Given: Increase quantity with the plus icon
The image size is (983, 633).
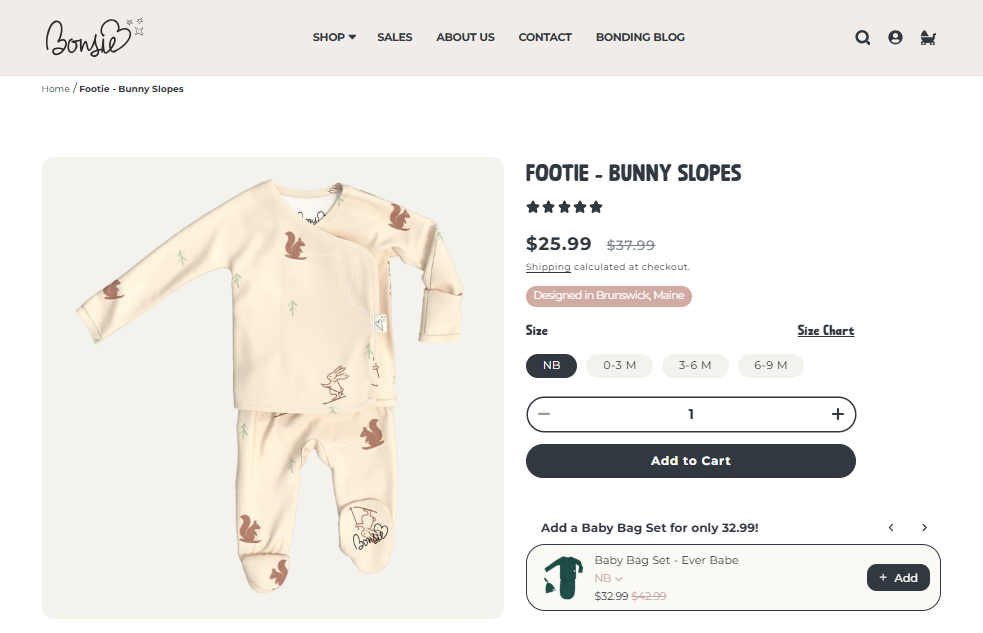Looking at the screenshot, I should pos(838,414).
